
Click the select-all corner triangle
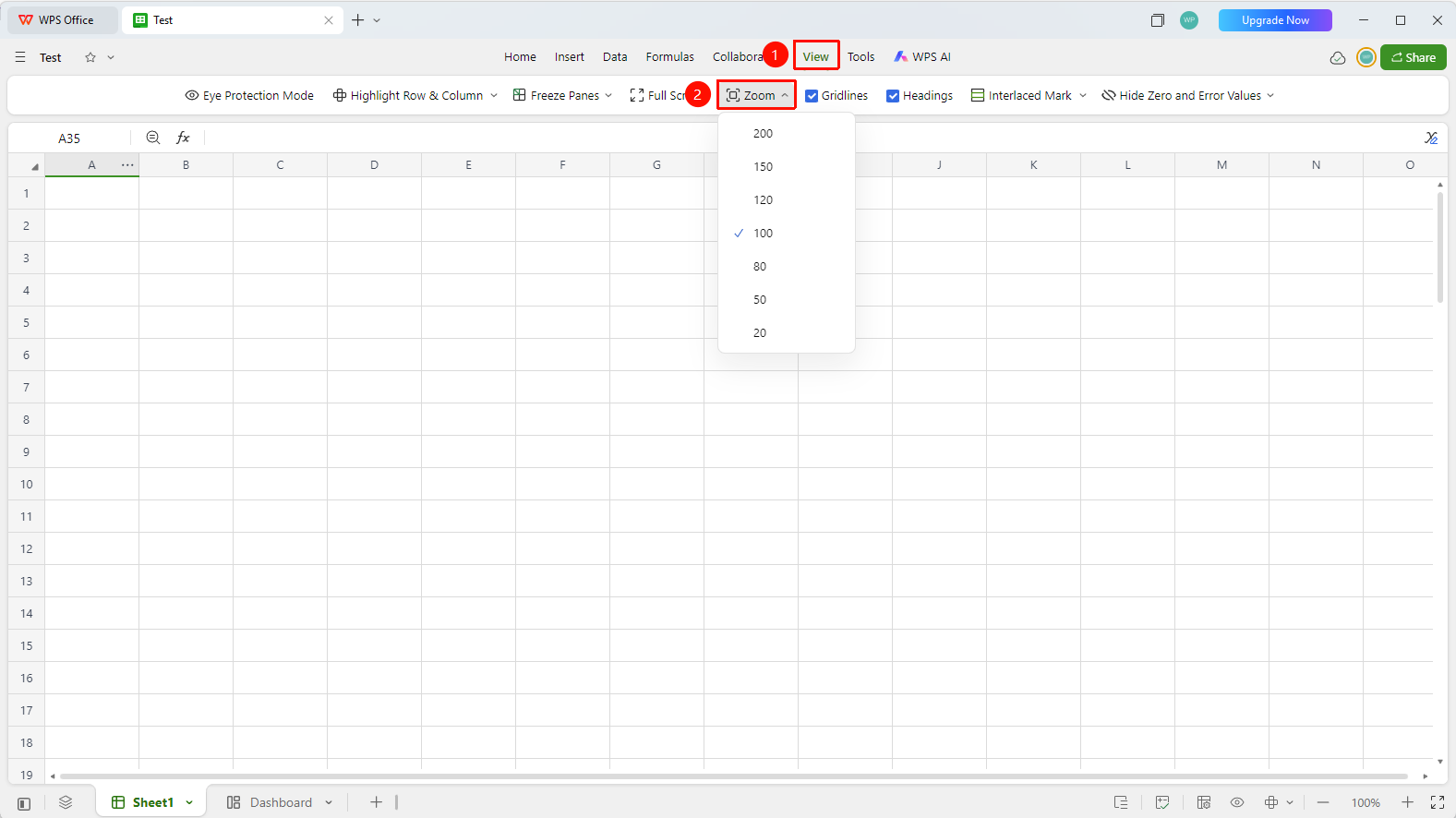click(35, 167)
